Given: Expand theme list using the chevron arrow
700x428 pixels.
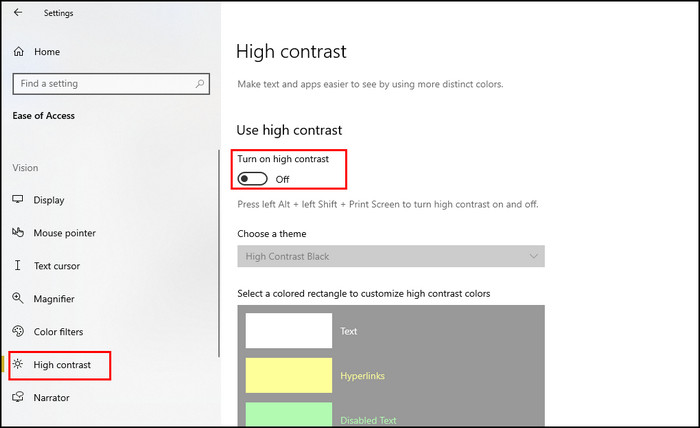Looking at the screenshot, I should (x=533, y=256).
